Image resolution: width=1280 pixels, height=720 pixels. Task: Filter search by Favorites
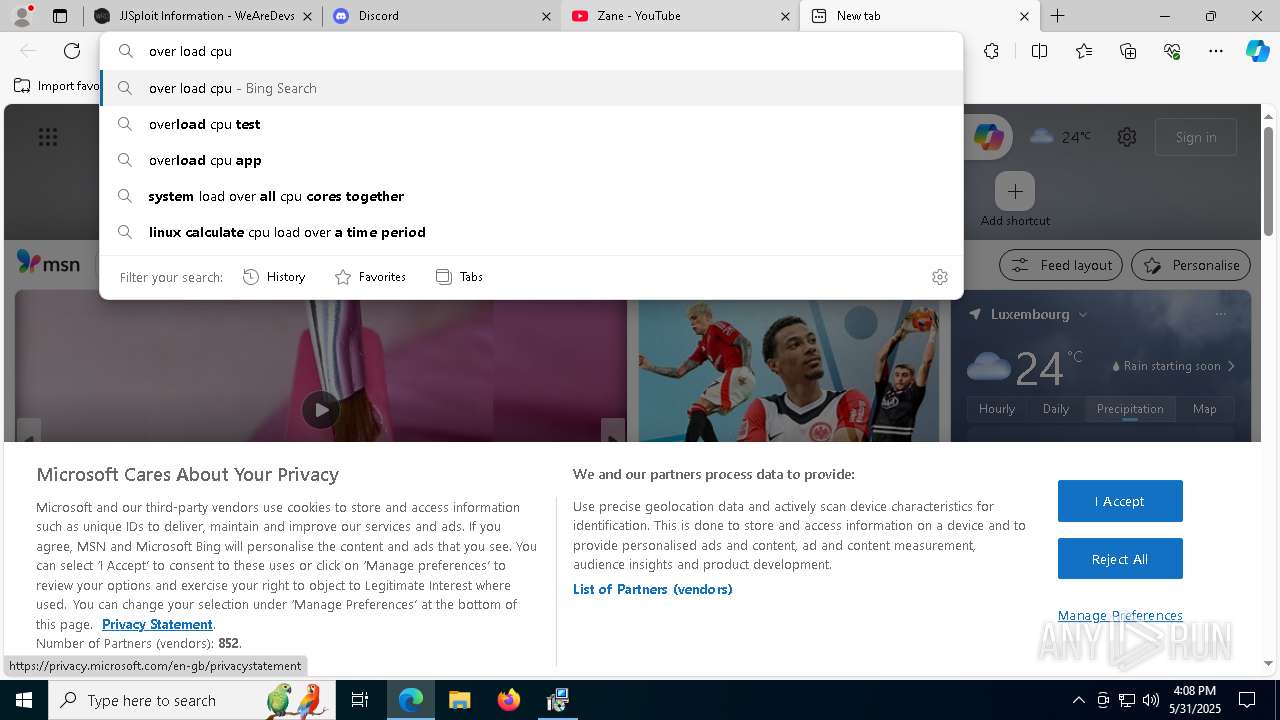(x=370, y=277)
